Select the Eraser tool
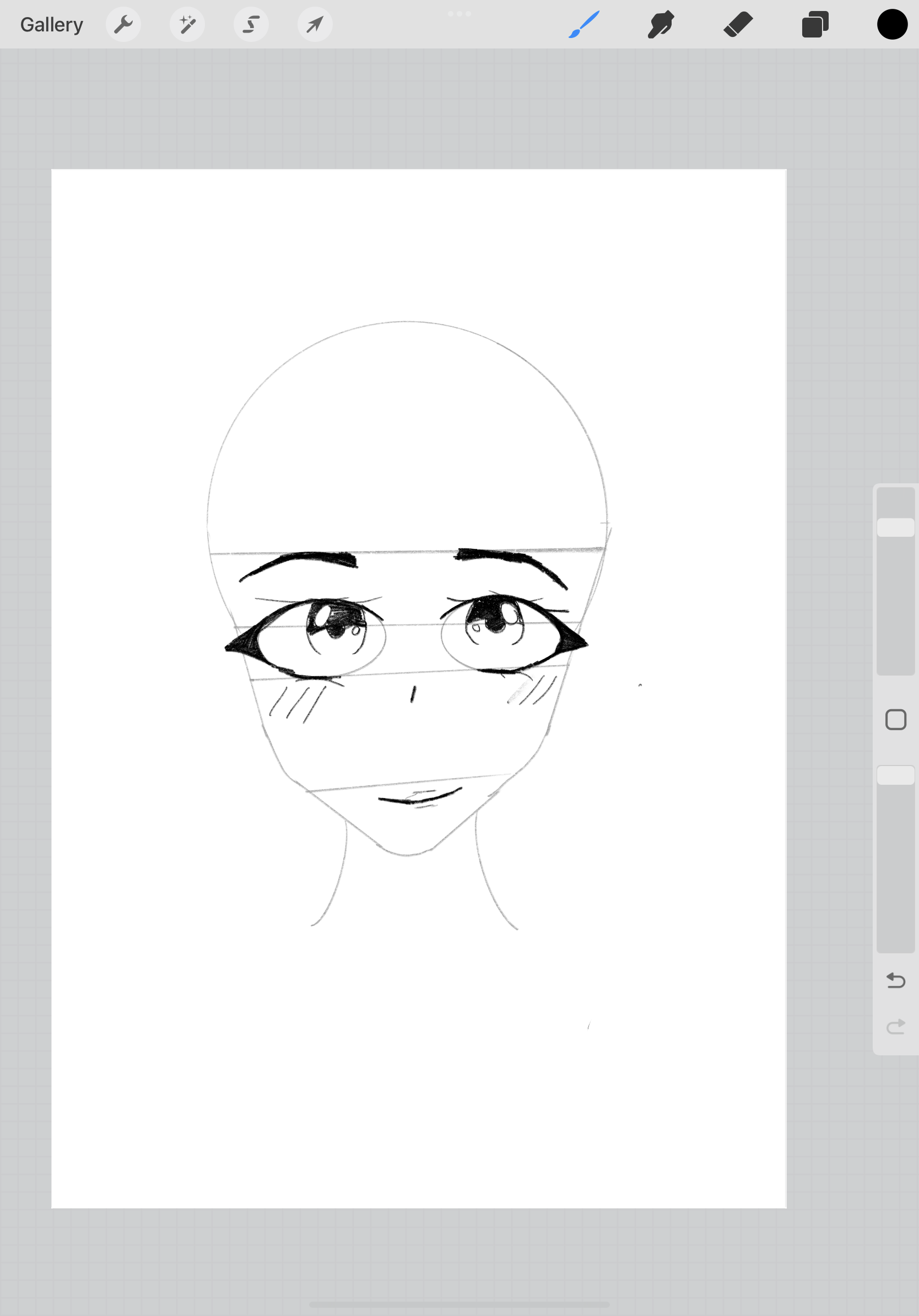Screen dimensions: 919x1316 (x=738, y=25)
